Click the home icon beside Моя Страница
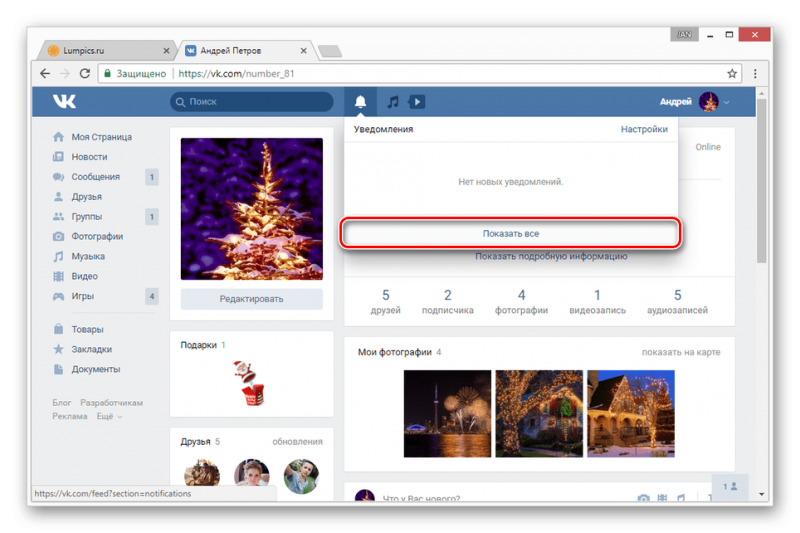The width and height of the screenshot is (800, 533). pos(59,137)
